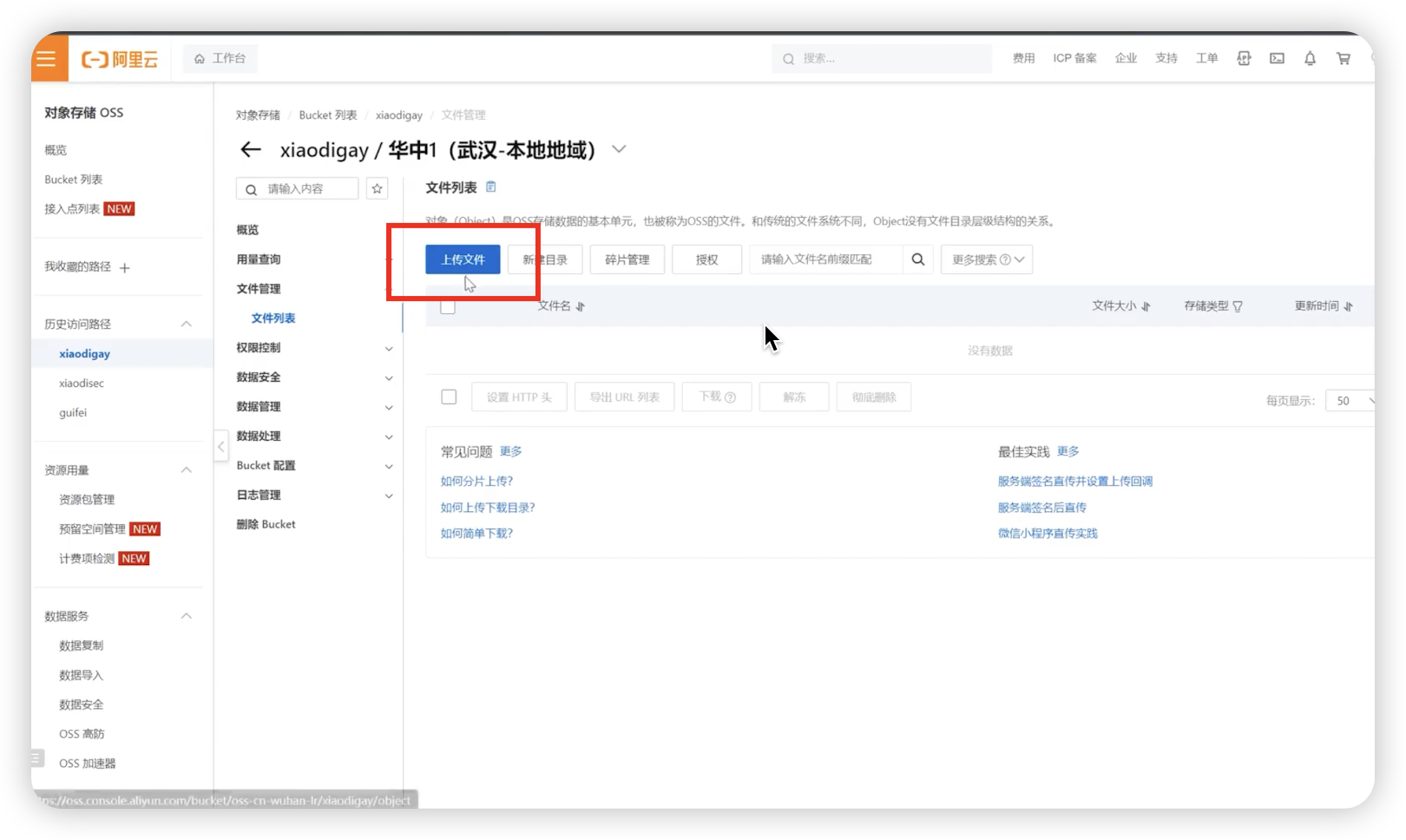Select guifei in history paths
Viewport: 1406px width, 840px height.
[x=73, y=412]
